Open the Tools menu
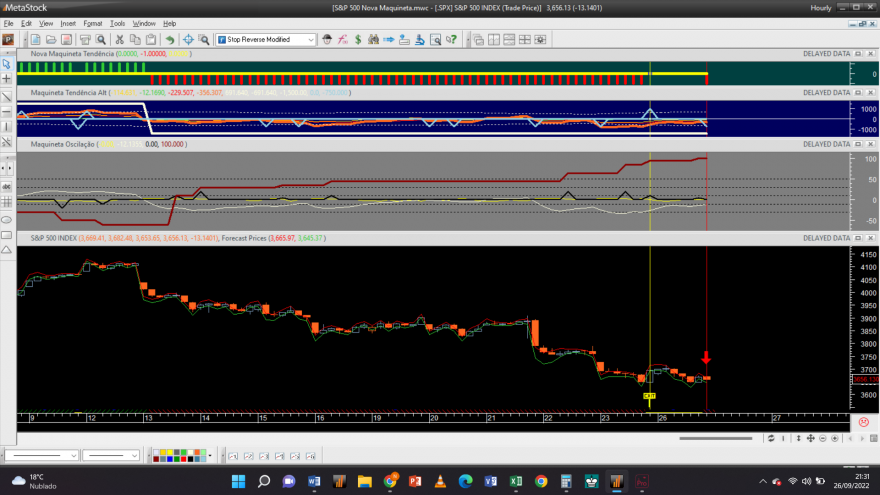880x495 pixels. pos(117,24)
